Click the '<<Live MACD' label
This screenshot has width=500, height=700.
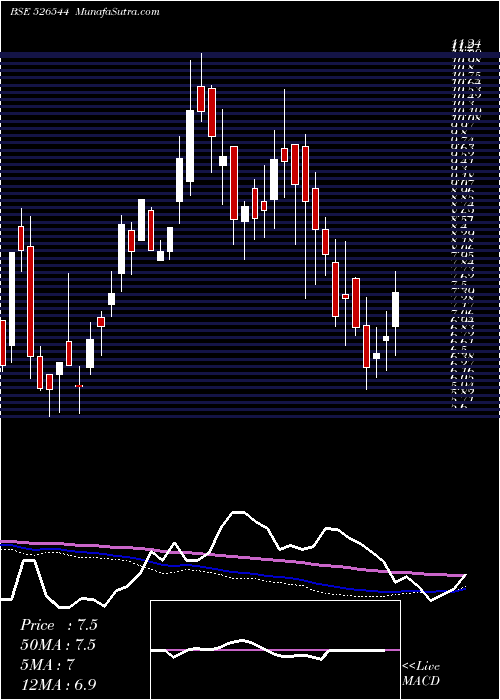(421, 674)
